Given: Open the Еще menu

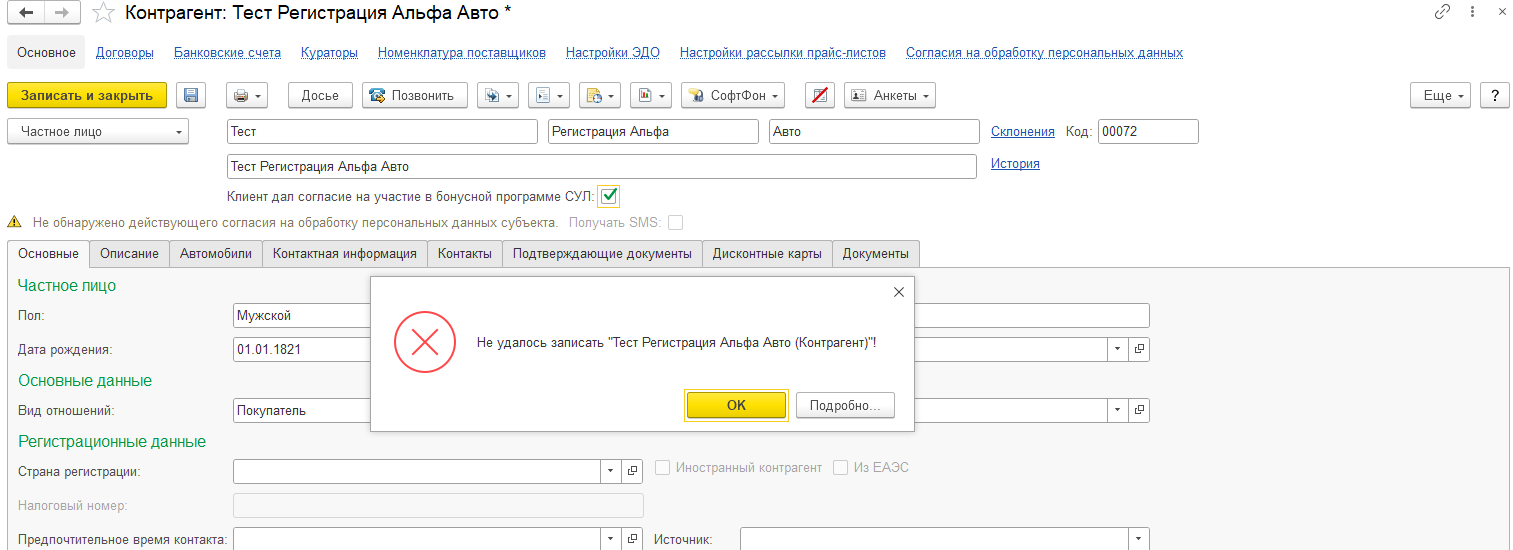Looking at the screenshot, I should click(x=1441, y=95).
